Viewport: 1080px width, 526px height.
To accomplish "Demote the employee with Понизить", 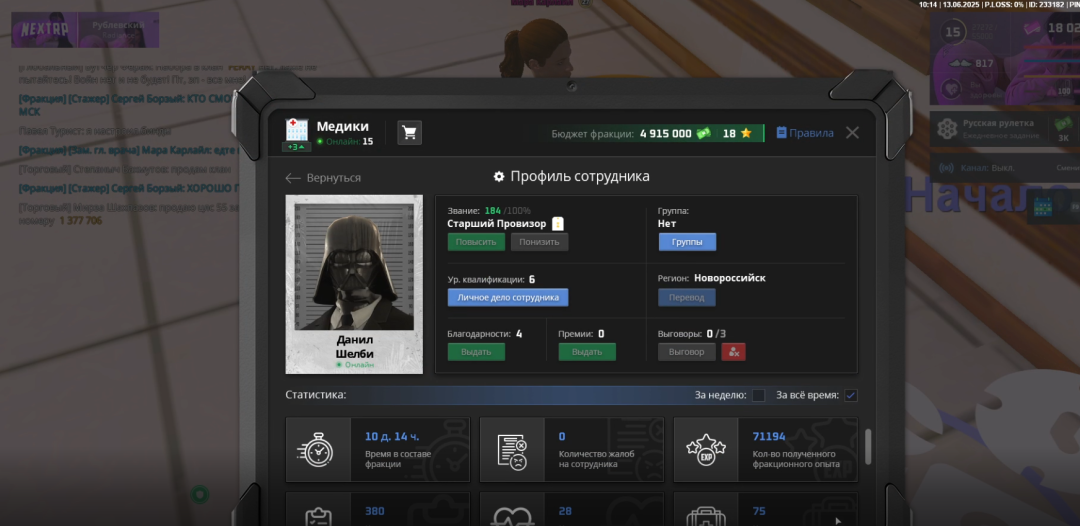I will 539,242.
